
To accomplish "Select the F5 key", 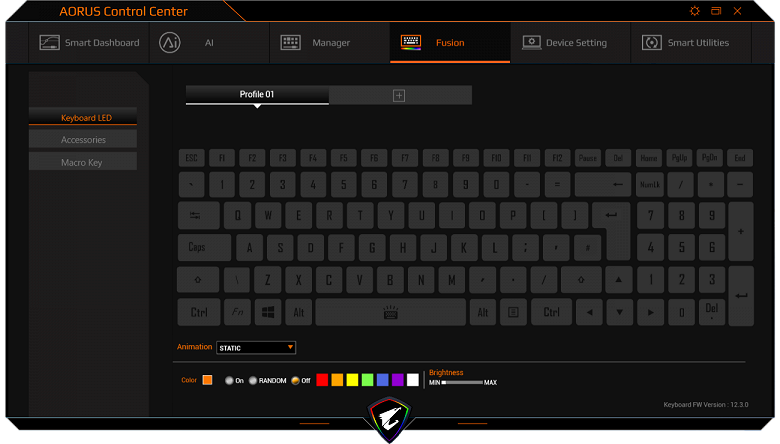I will 344,158.
